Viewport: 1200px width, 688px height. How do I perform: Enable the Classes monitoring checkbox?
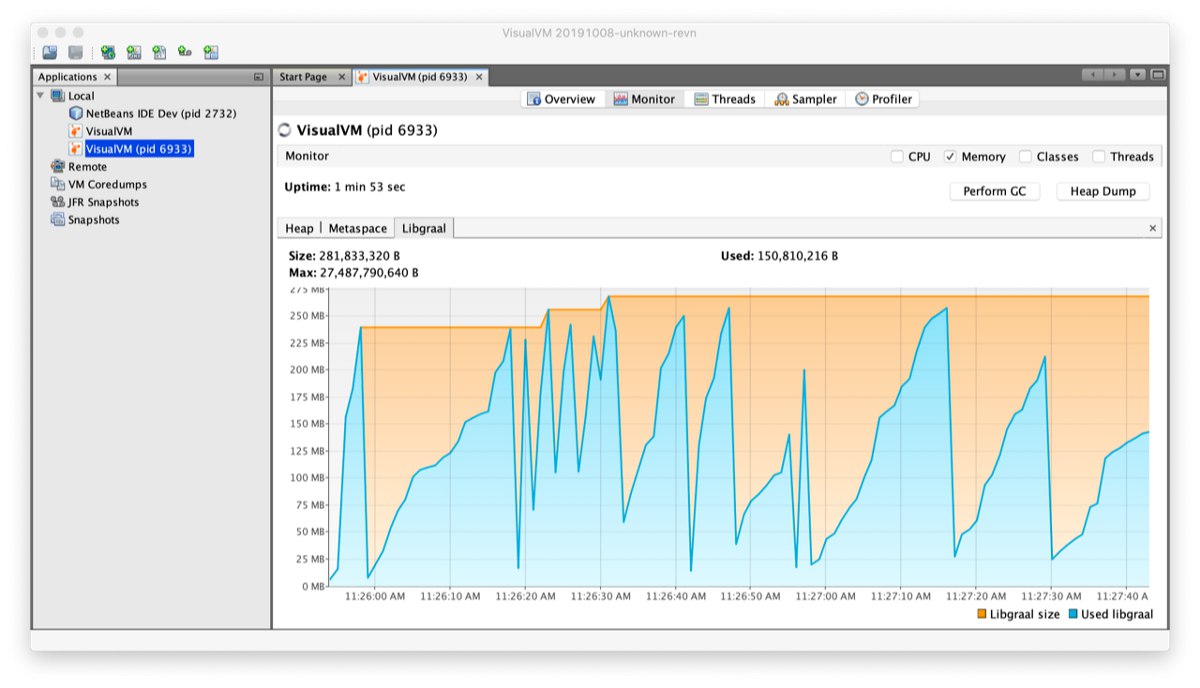(x=1025, y=156)
